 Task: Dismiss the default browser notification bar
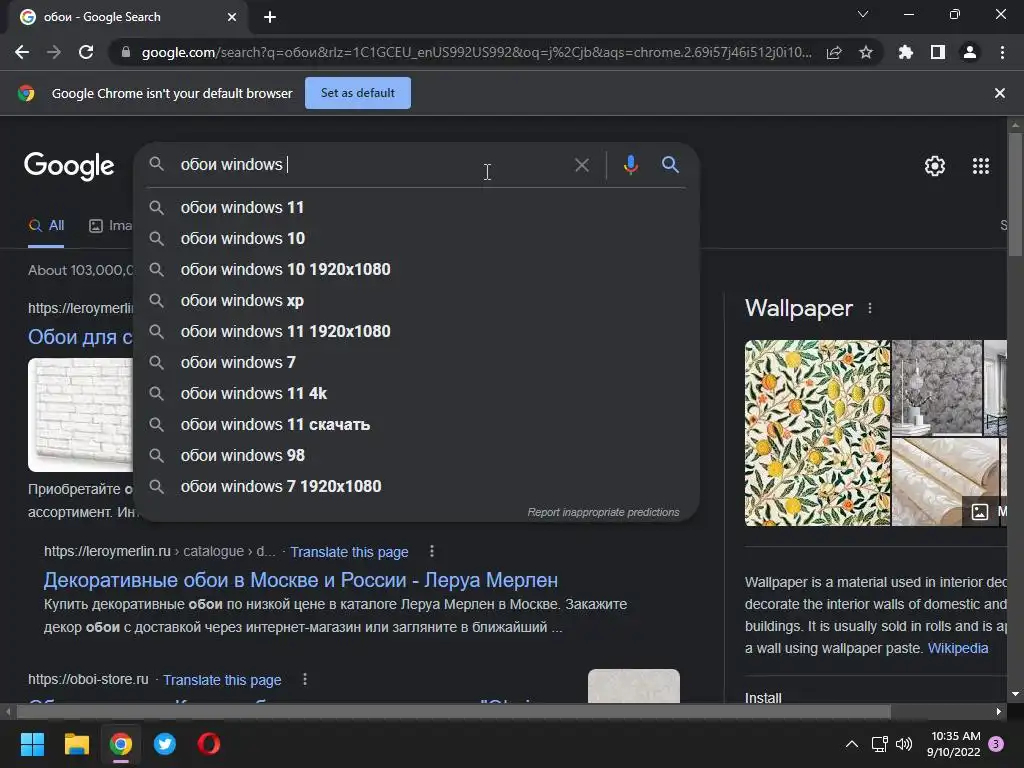pyautogui.click(x=1000, y=93)
